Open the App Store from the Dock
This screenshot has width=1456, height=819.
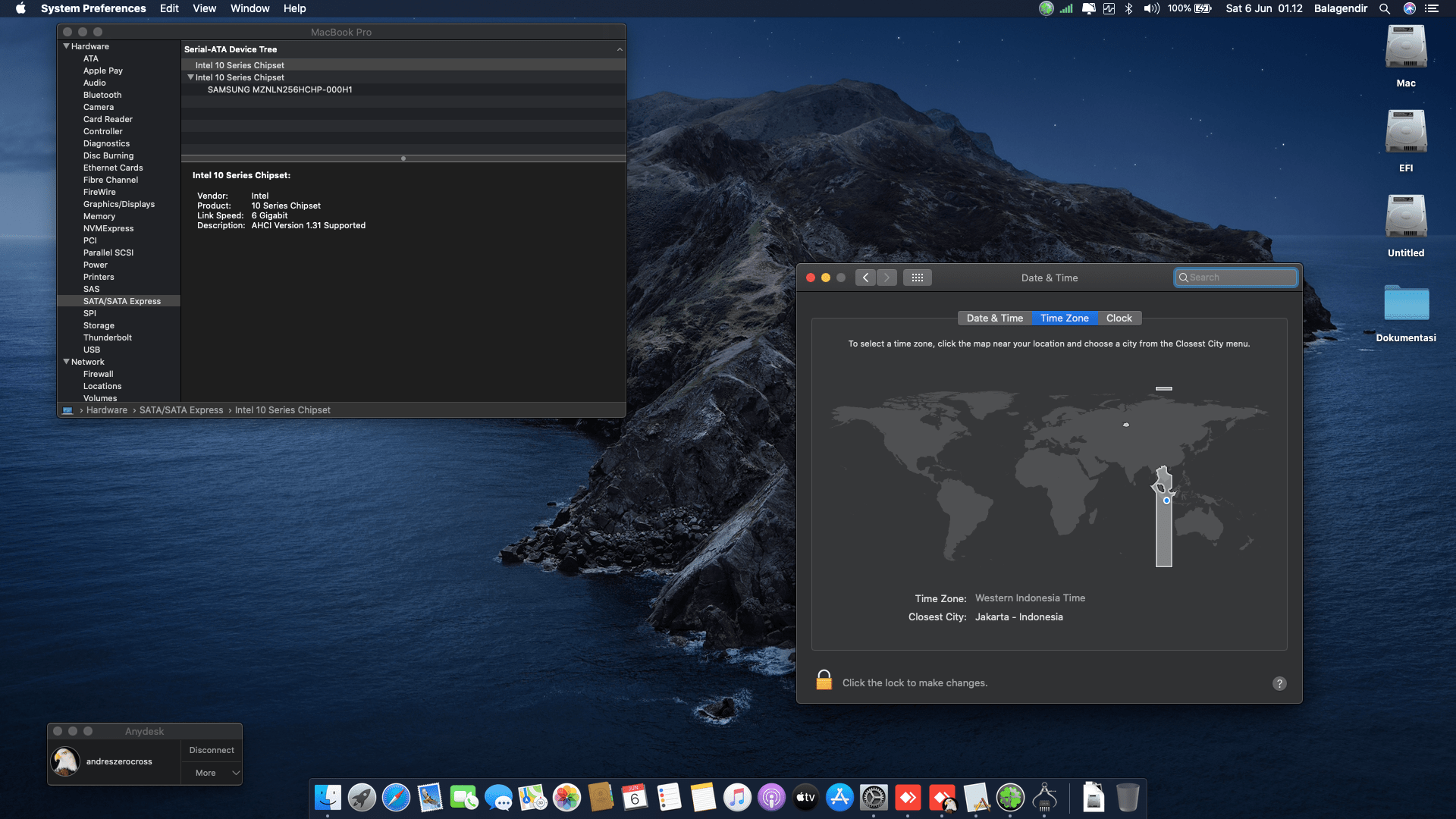click(839, 797)
